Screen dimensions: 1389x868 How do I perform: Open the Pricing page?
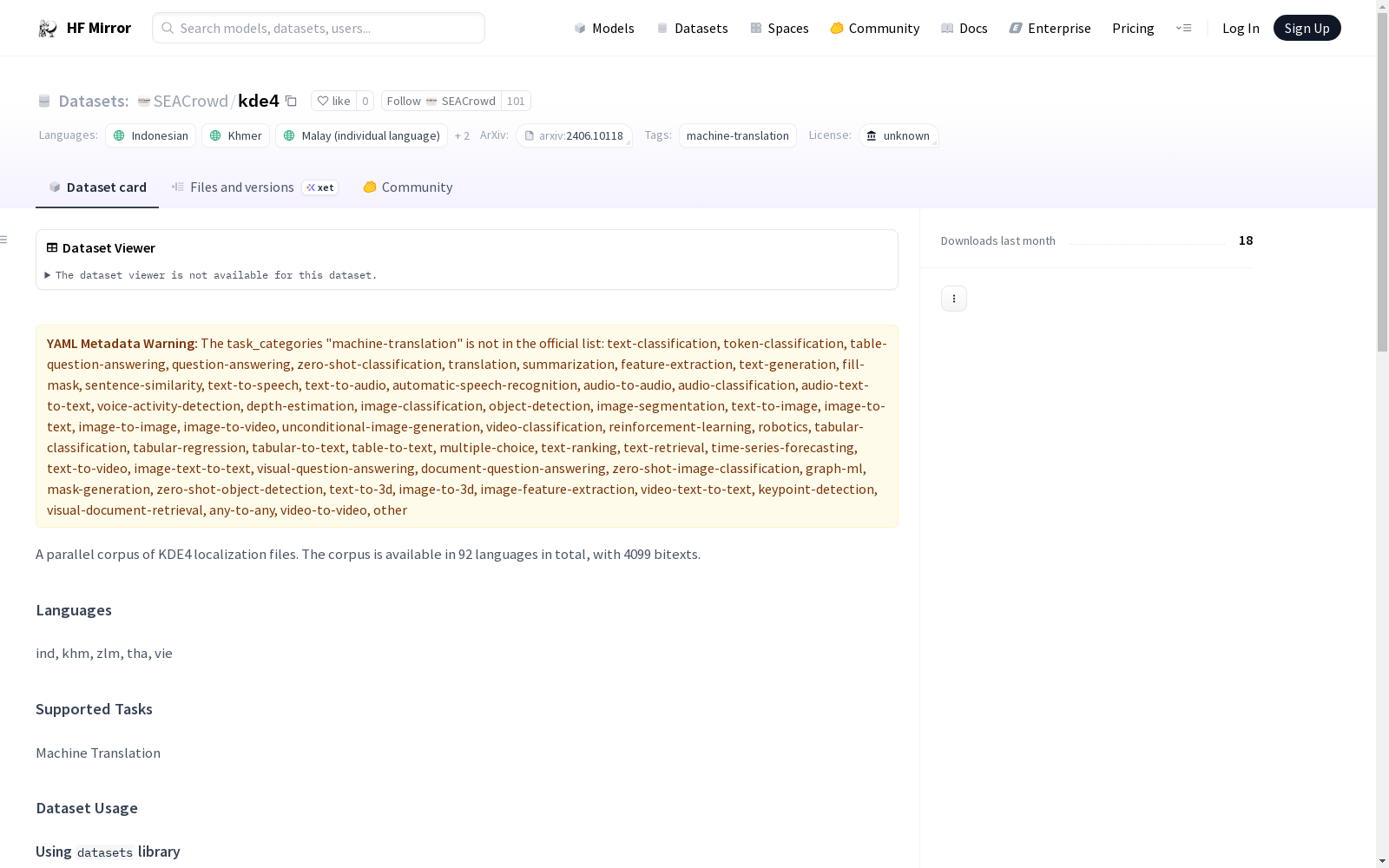[1133, 28]
